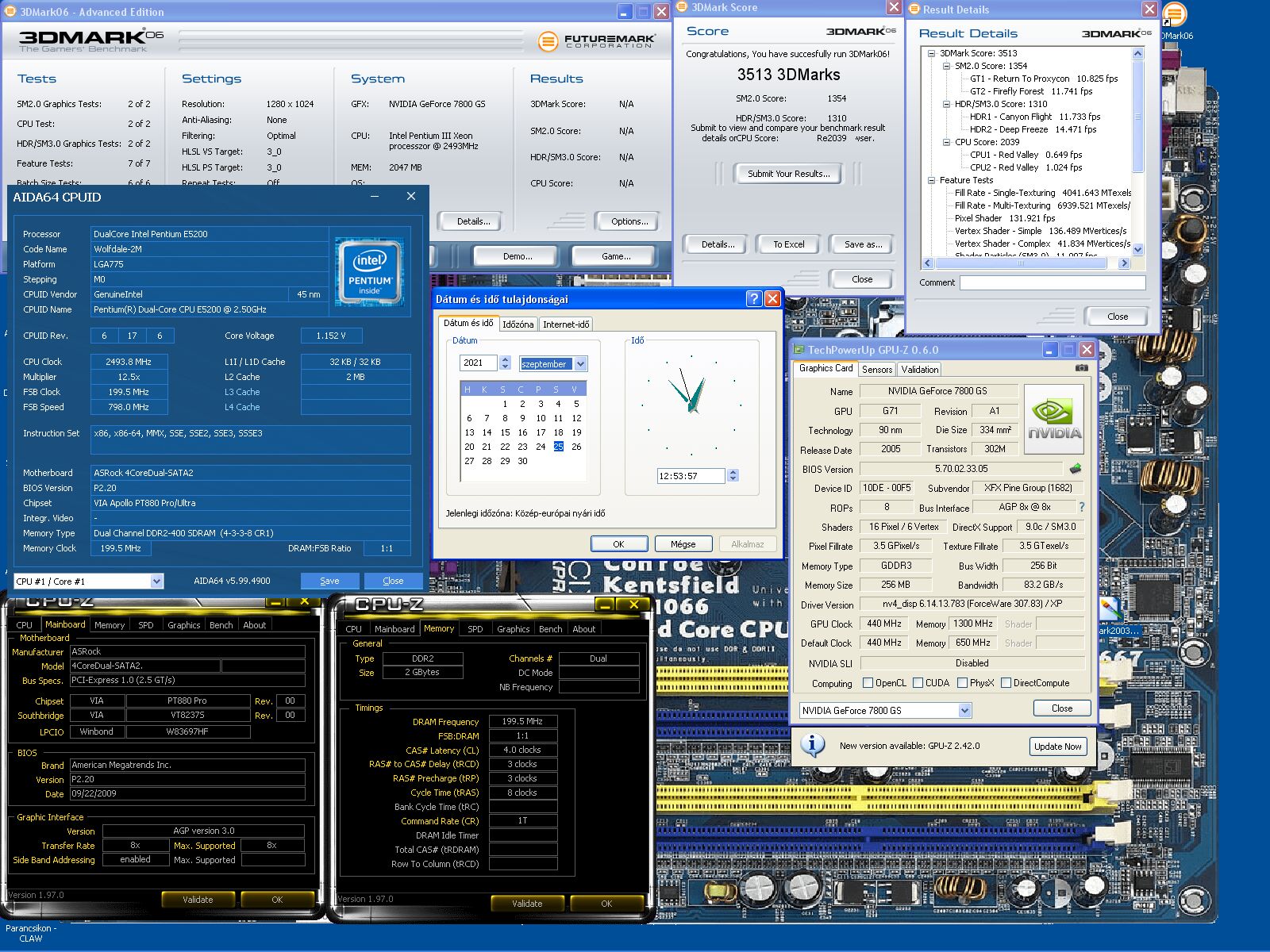Click the Bus Interface question mark icon
Screen dimensions: 1270x952
coord(1081,507)
